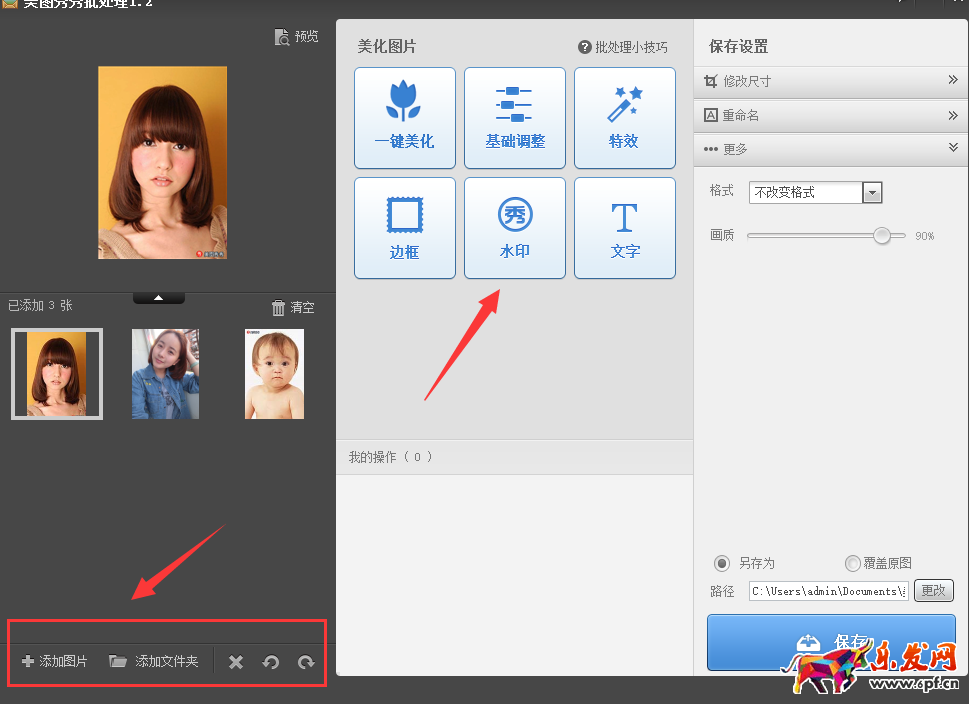This screenshot has width=969, height=704.
Task: Click the 预览 preview button
Action: coord(295,36)
